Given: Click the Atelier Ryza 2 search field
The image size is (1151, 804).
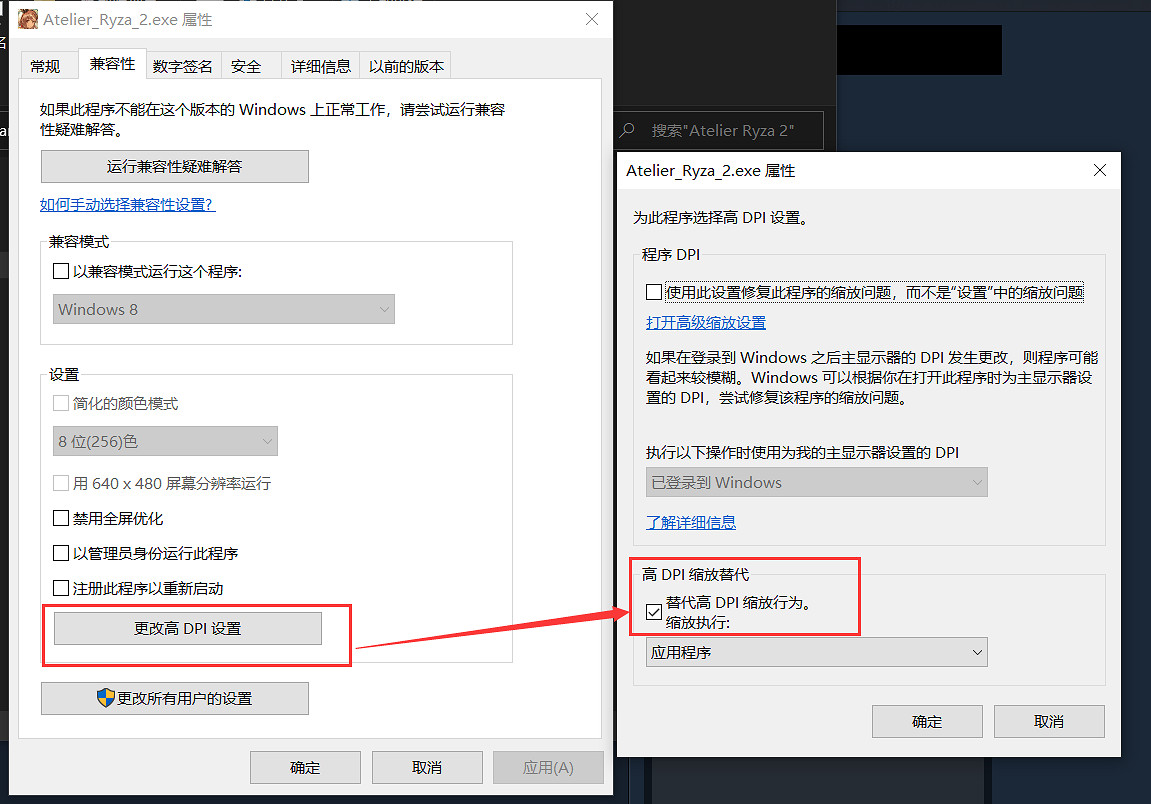Looking at the screenshot, I should point(722,131).
